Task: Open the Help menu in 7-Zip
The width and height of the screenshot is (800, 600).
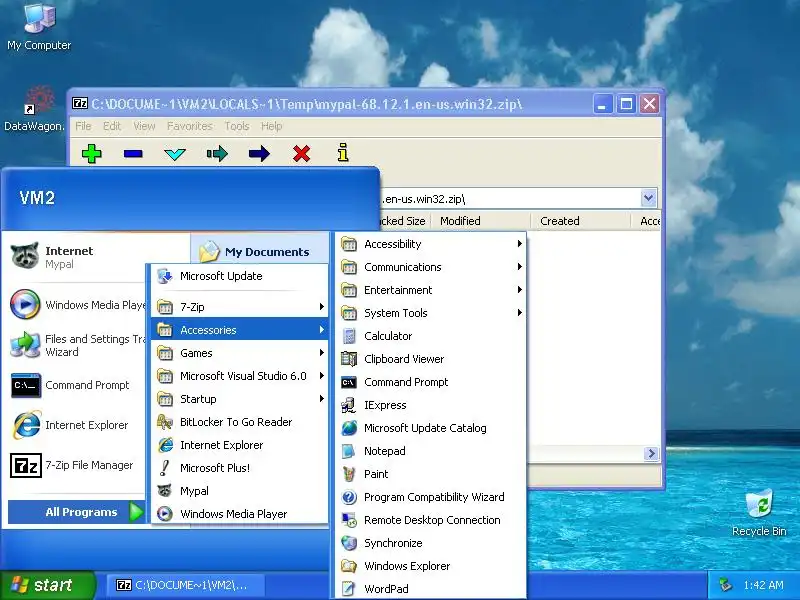Action: (x=271, y=126)
